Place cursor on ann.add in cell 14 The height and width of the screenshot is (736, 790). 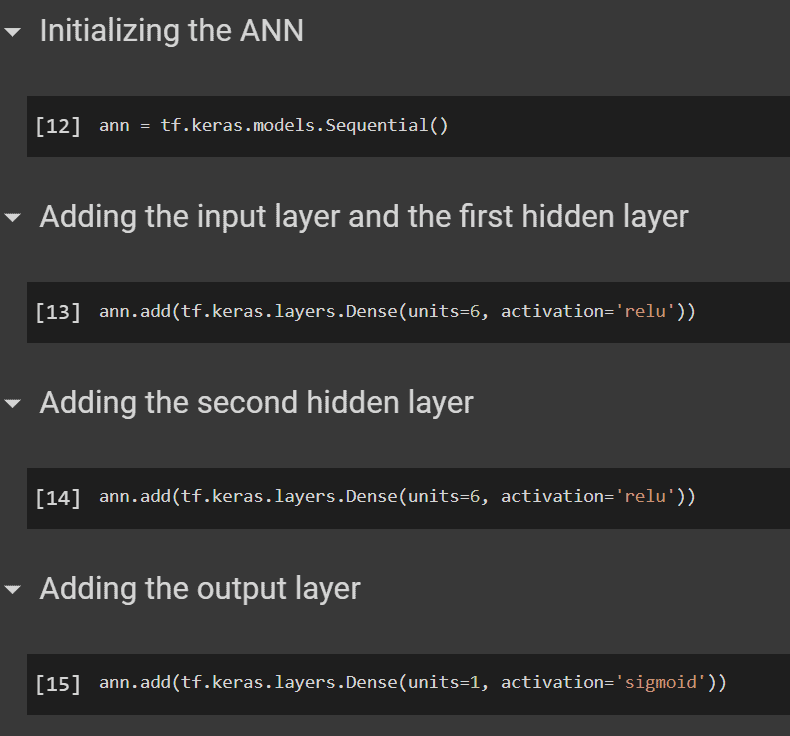(135, 497)
